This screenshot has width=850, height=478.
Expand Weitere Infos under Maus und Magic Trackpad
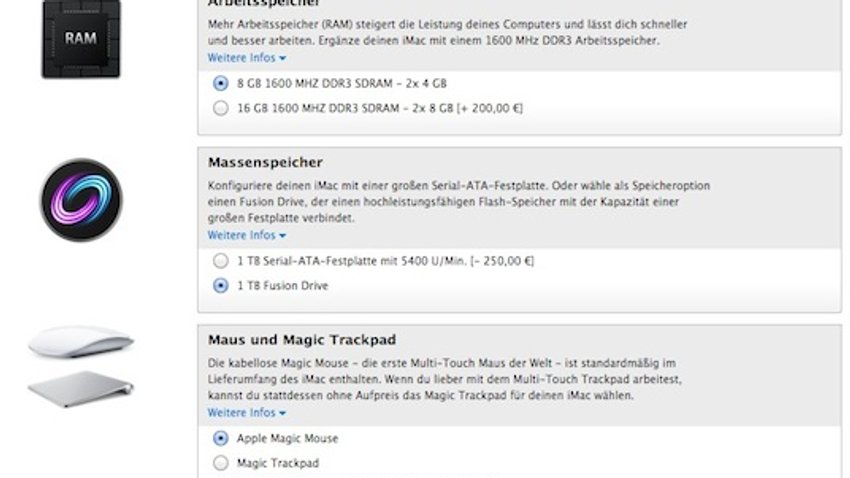click(x=247, y=413)
